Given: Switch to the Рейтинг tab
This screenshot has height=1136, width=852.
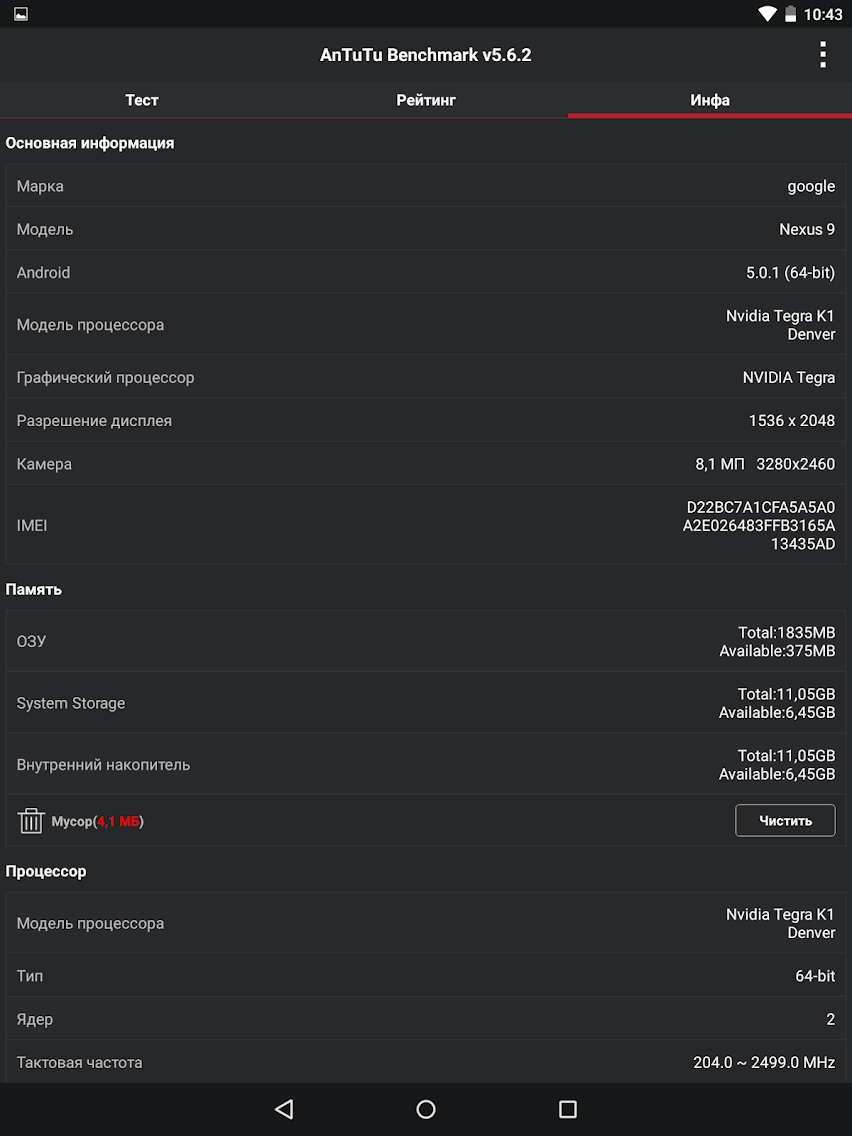Looking at the screenshot, I should (x=426, y=100).
